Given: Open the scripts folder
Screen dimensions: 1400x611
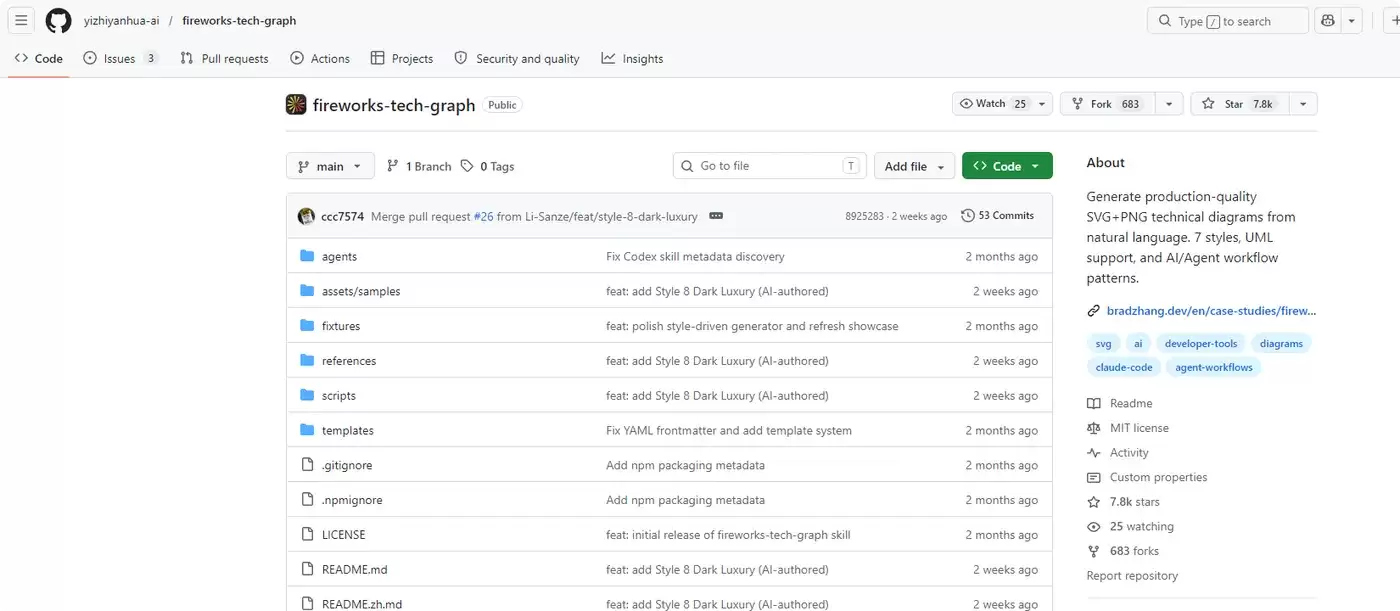Looking at the screenshot, I should pos(339,396).
